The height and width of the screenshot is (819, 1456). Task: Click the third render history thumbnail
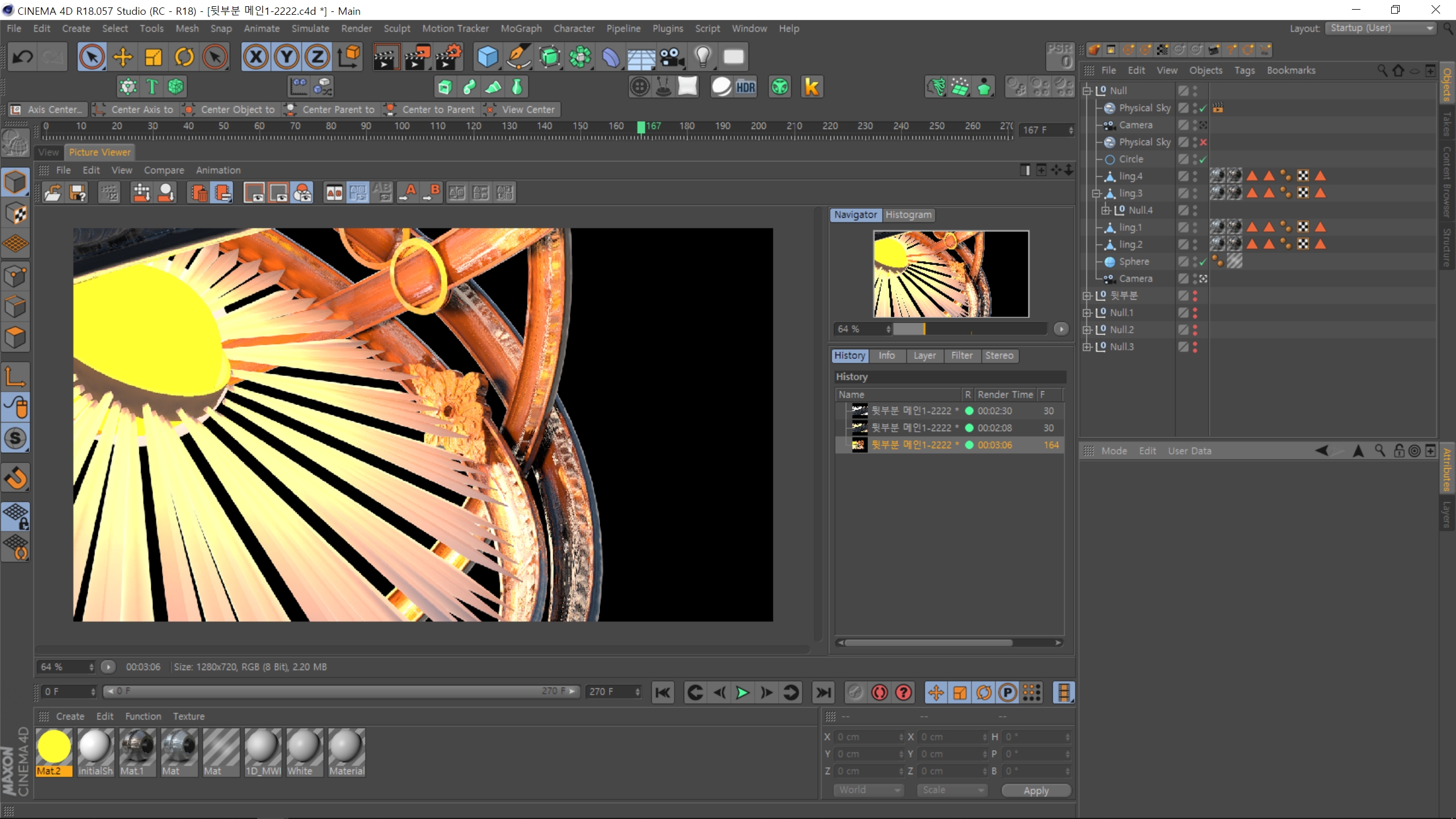[859, 445]
